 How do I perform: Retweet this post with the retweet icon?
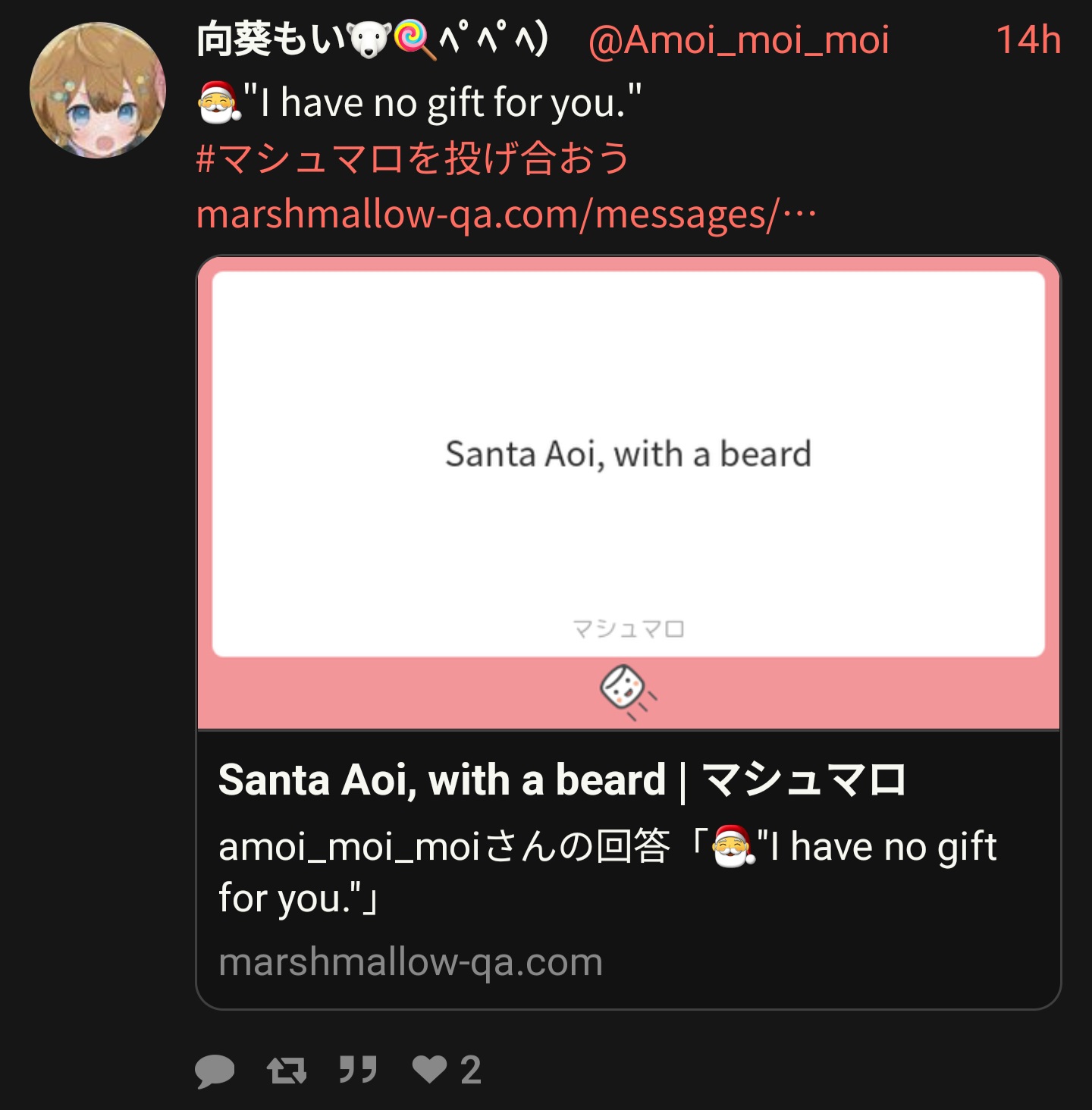coord(287,1071)
